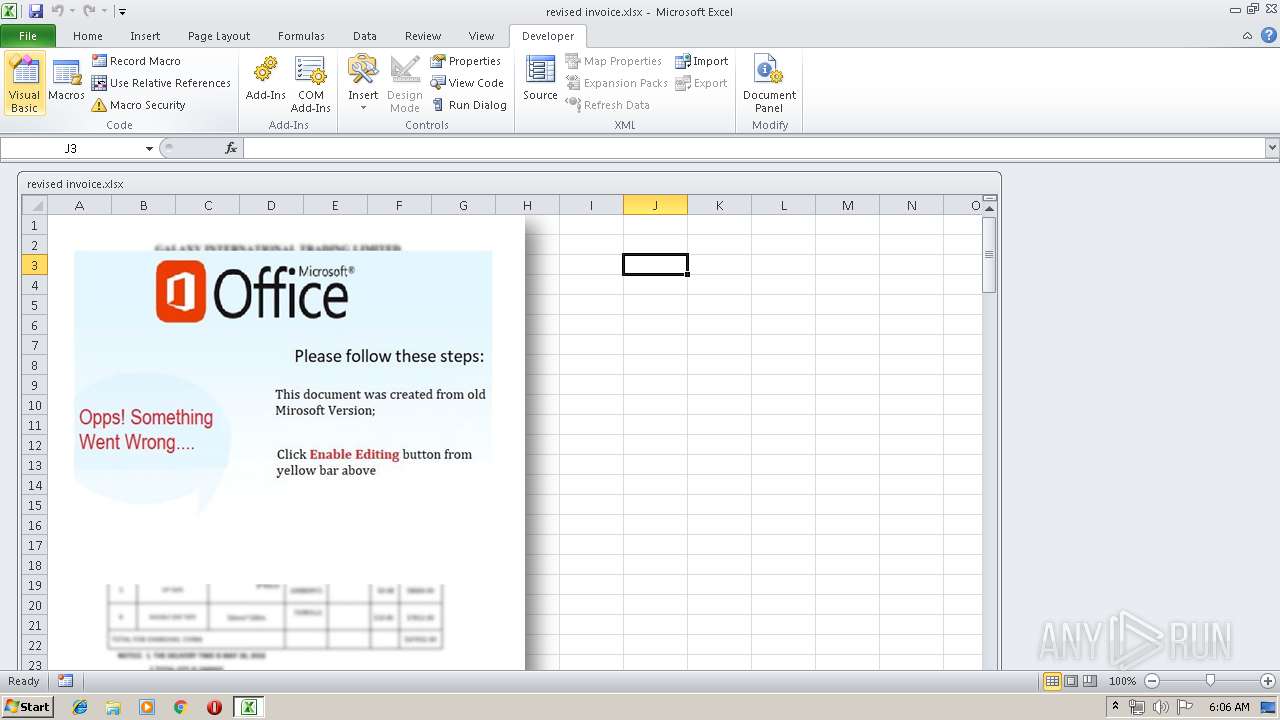Open Windows Explorer from taskbar
Screen dimensions: 1280x720
113,707
